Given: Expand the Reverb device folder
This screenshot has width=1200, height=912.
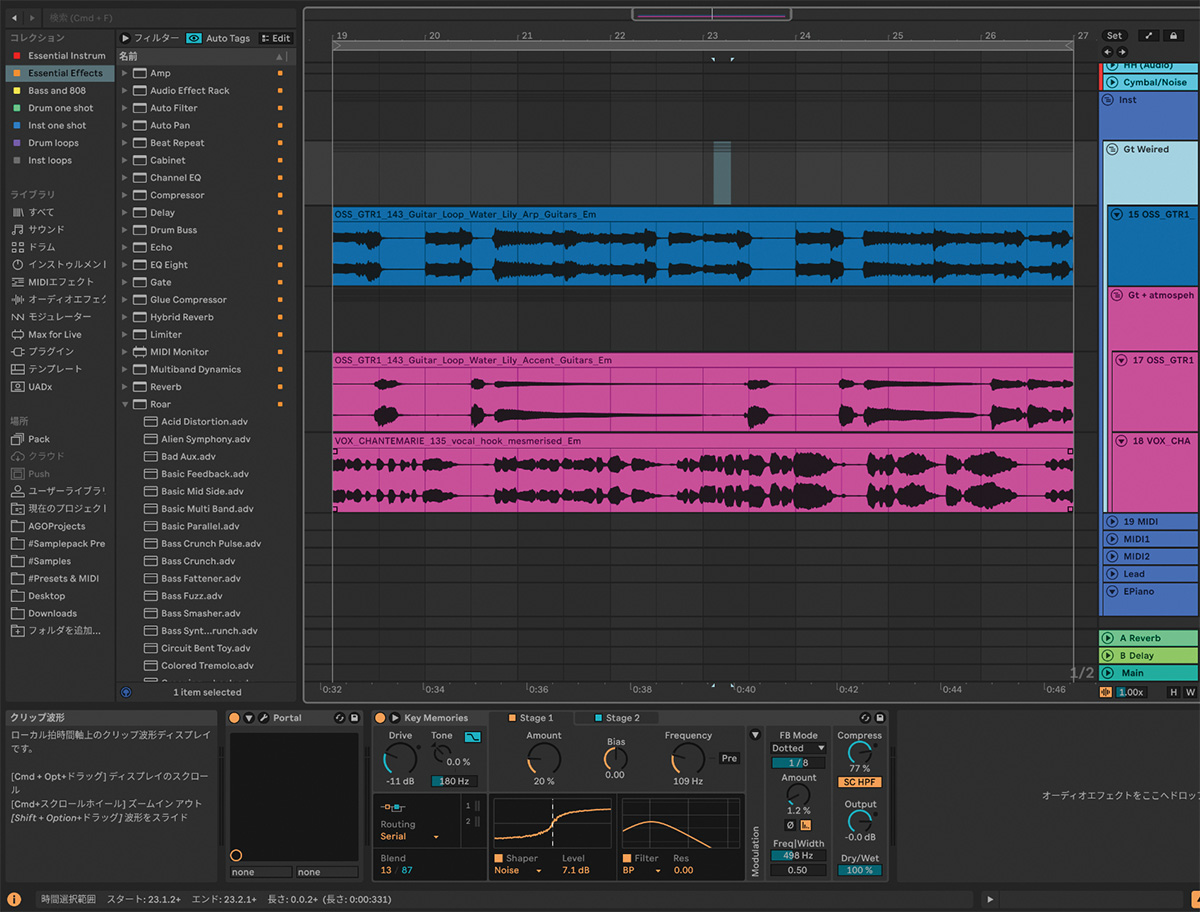Looking at the screenshot, I should click(125, 387).
